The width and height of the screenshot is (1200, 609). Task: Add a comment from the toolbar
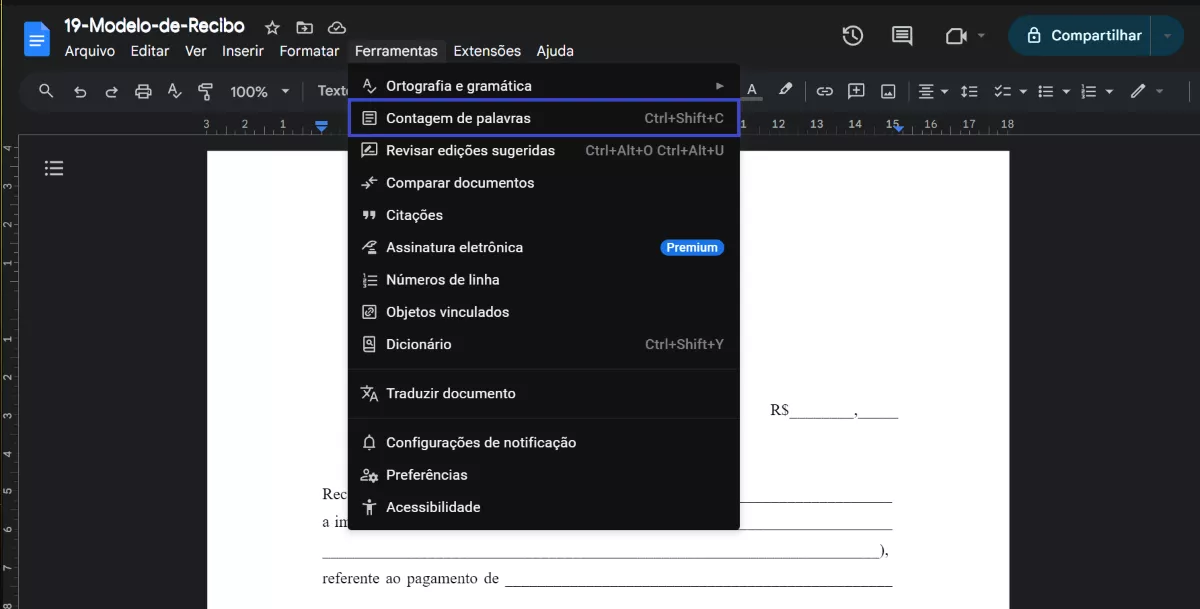(856, 91)
